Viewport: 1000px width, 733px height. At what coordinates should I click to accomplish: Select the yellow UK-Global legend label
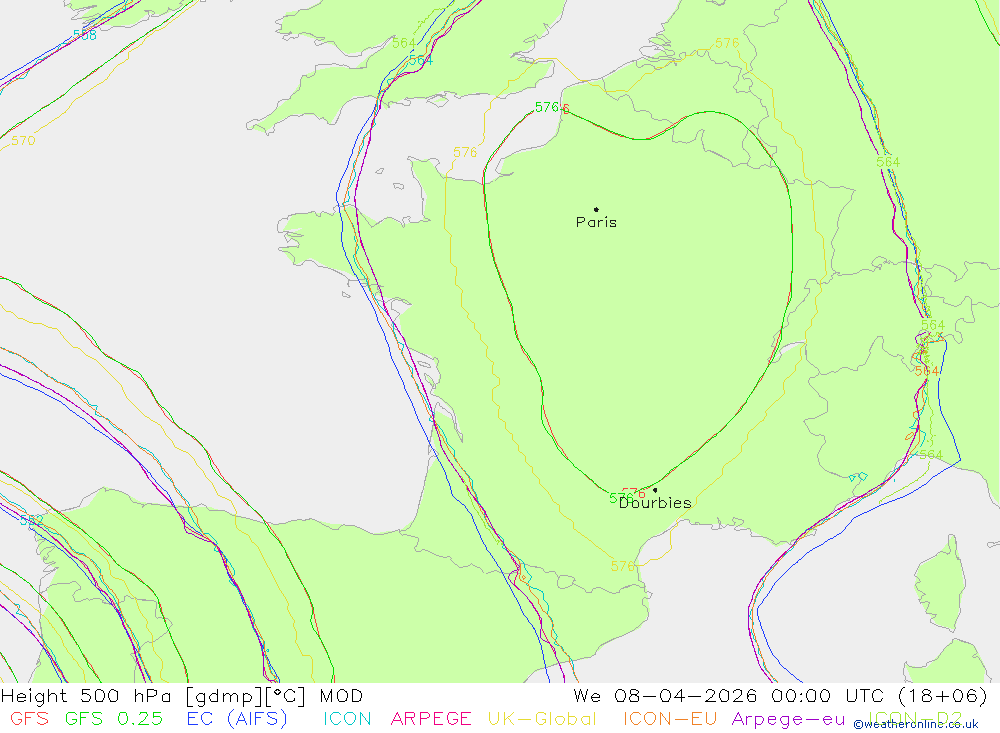[542, 718]
